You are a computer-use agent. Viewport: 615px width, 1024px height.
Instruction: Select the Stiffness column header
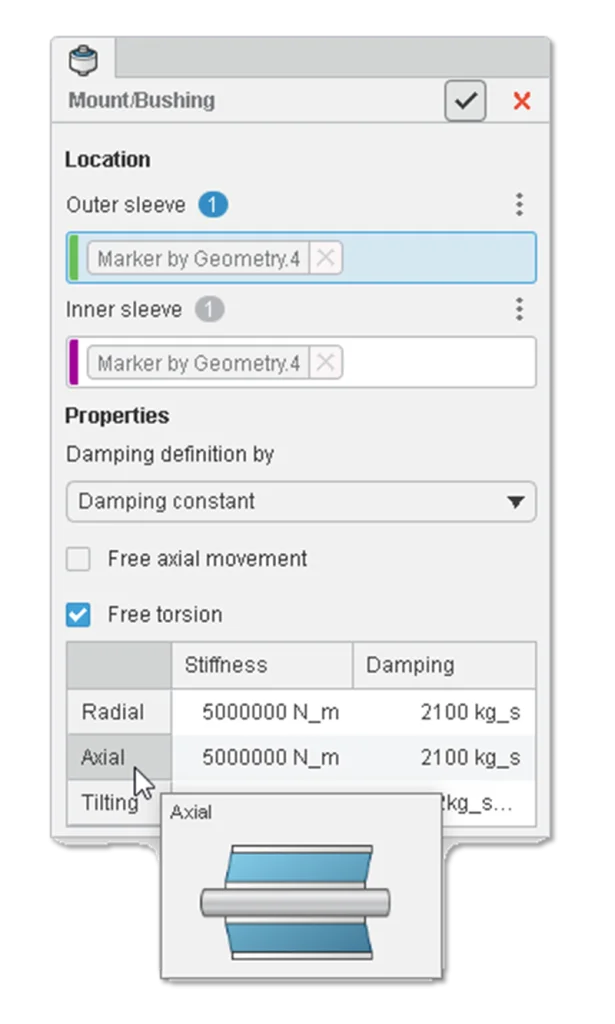261,665
